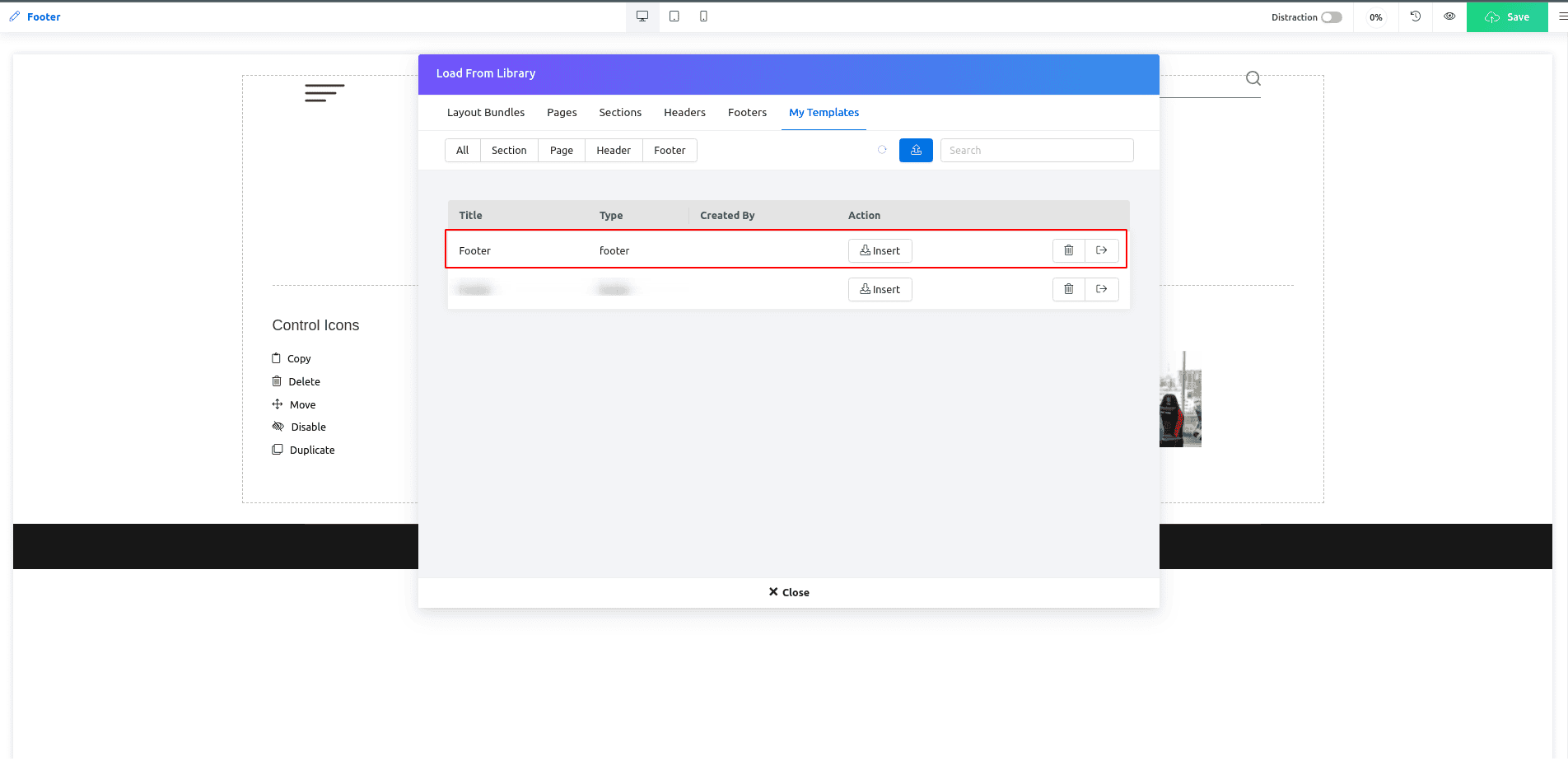This screenshot has width=1568, height=761.
Task: Filter templates by Section type
Action: click(509, 151)
